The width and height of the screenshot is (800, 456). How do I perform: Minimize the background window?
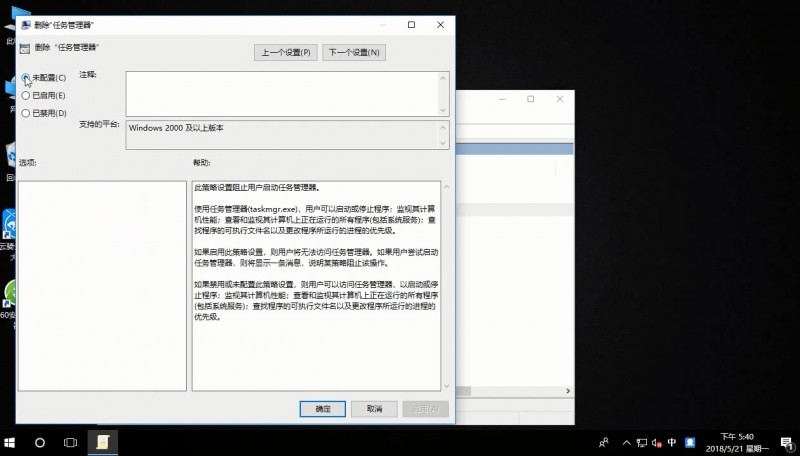tap(502, 99)
